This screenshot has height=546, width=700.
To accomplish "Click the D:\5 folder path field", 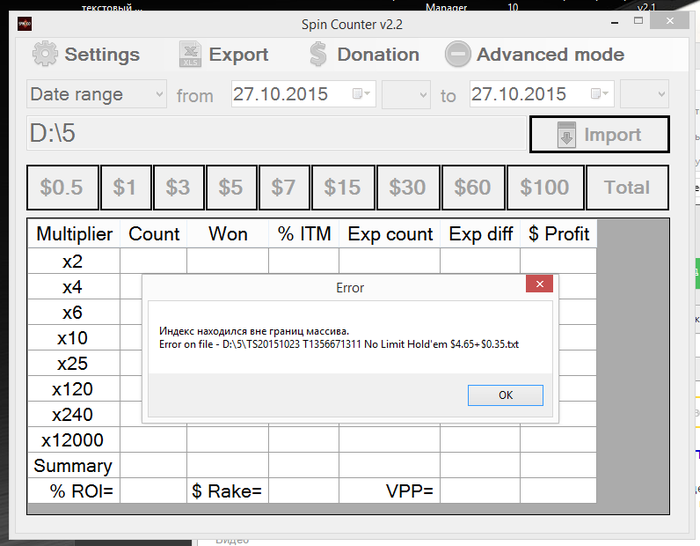I will 277,133.
